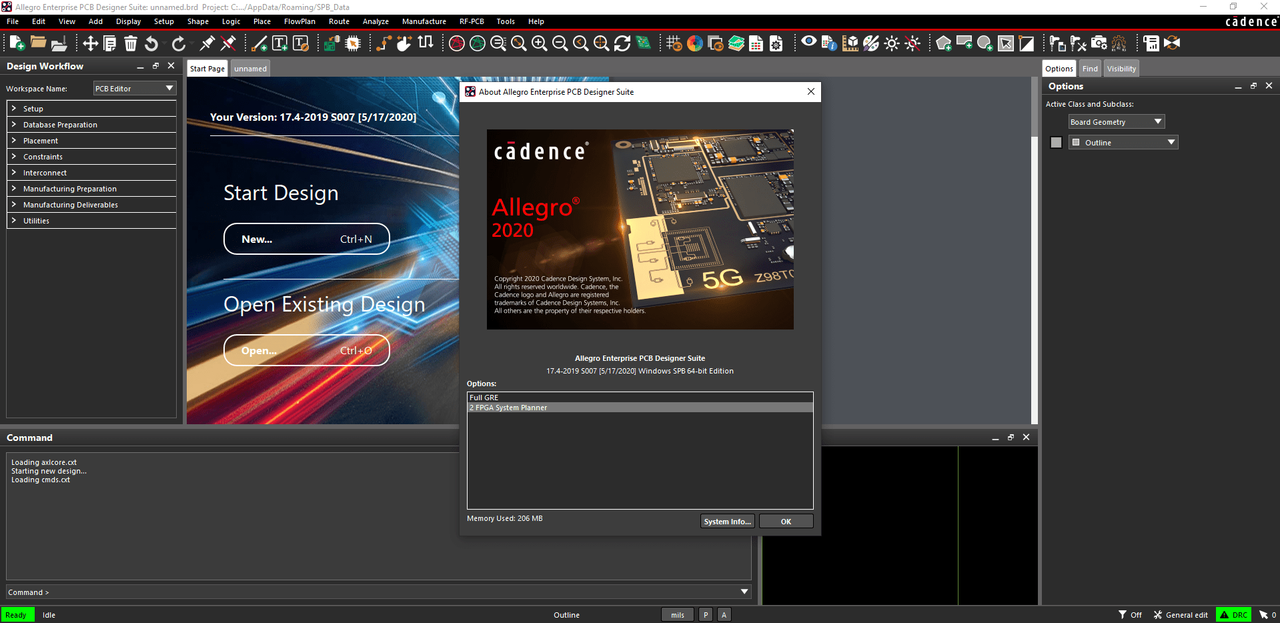Click the Refresh display arrows icon
The height and width of the screenshot is (623, 1280).
click(x=622, y=43)
